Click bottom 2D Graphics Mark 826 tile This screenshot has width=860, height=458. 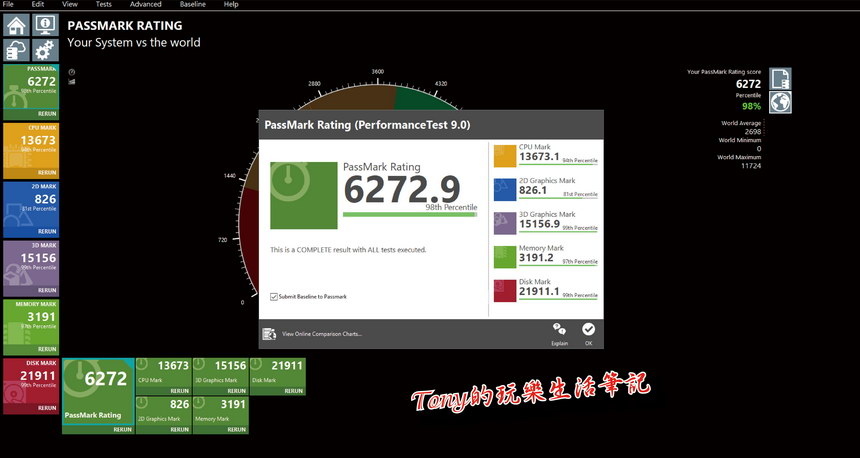coord(163,415)
